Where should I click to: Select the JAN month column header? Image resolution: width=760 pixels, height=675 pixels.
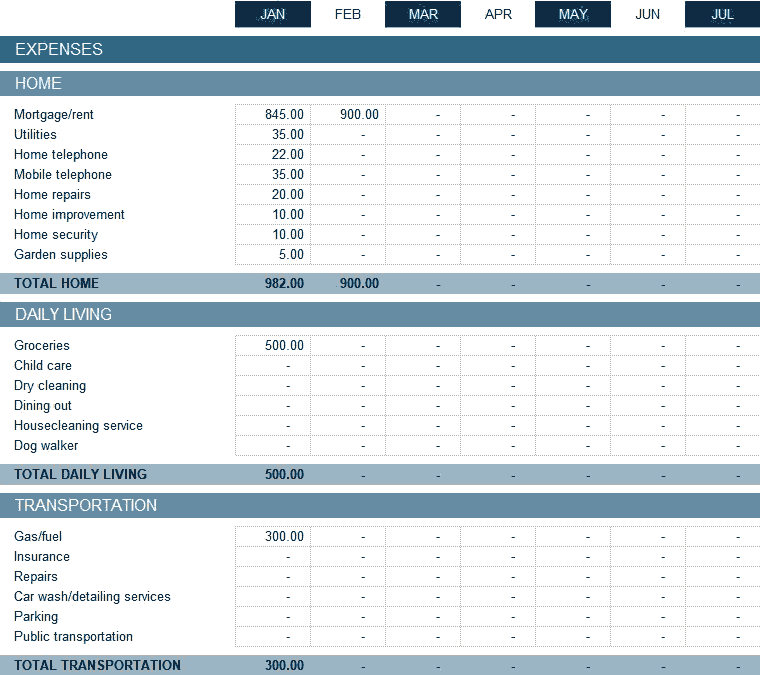point(272,14)
